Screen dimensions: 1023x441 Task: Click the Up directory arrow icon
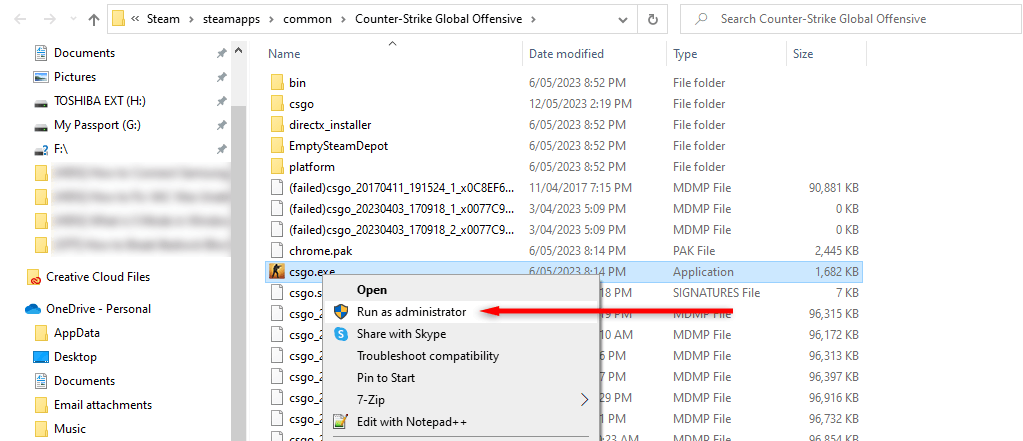[93, 19]
